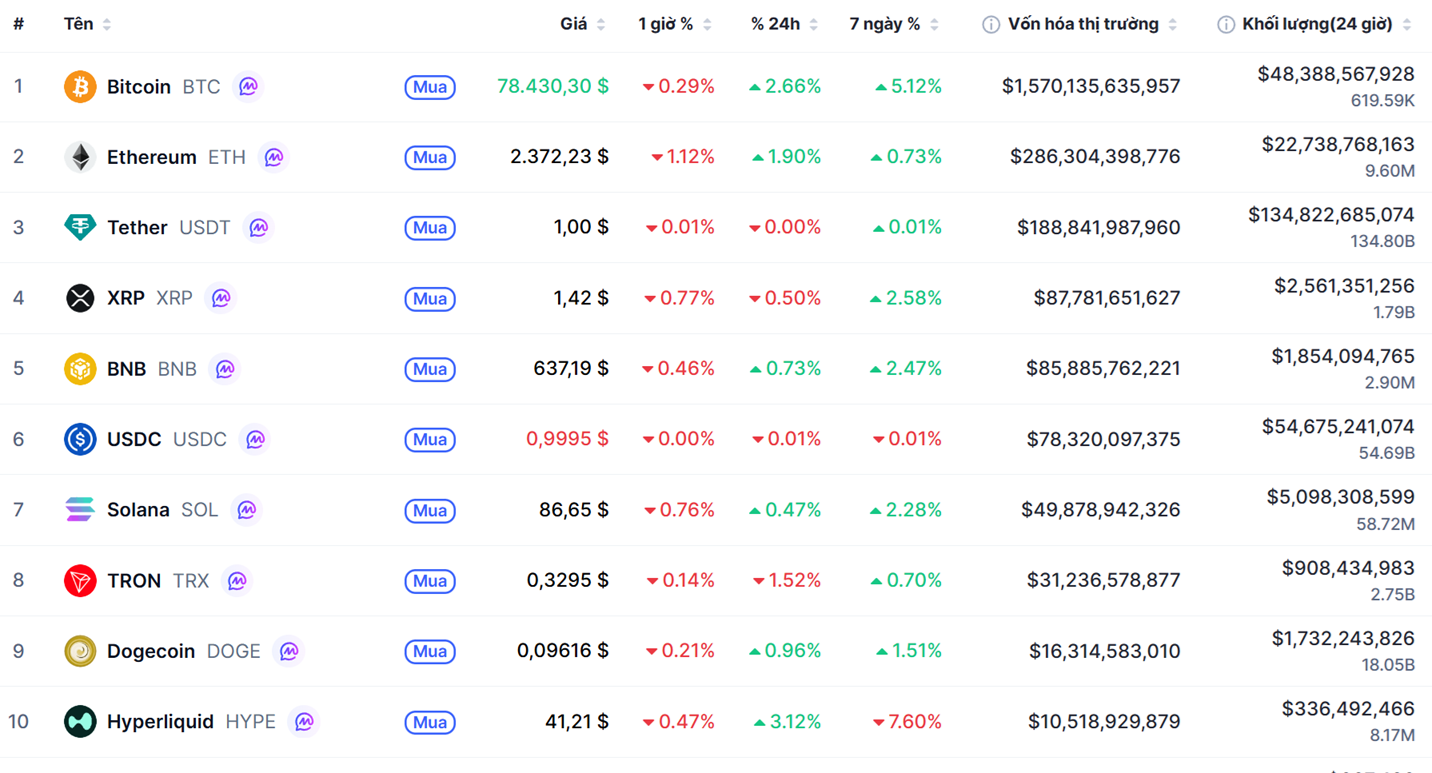Click the USDC price 0,9995 $
The width and height of the screenshot is (1432, 773).
click(567, 439)
